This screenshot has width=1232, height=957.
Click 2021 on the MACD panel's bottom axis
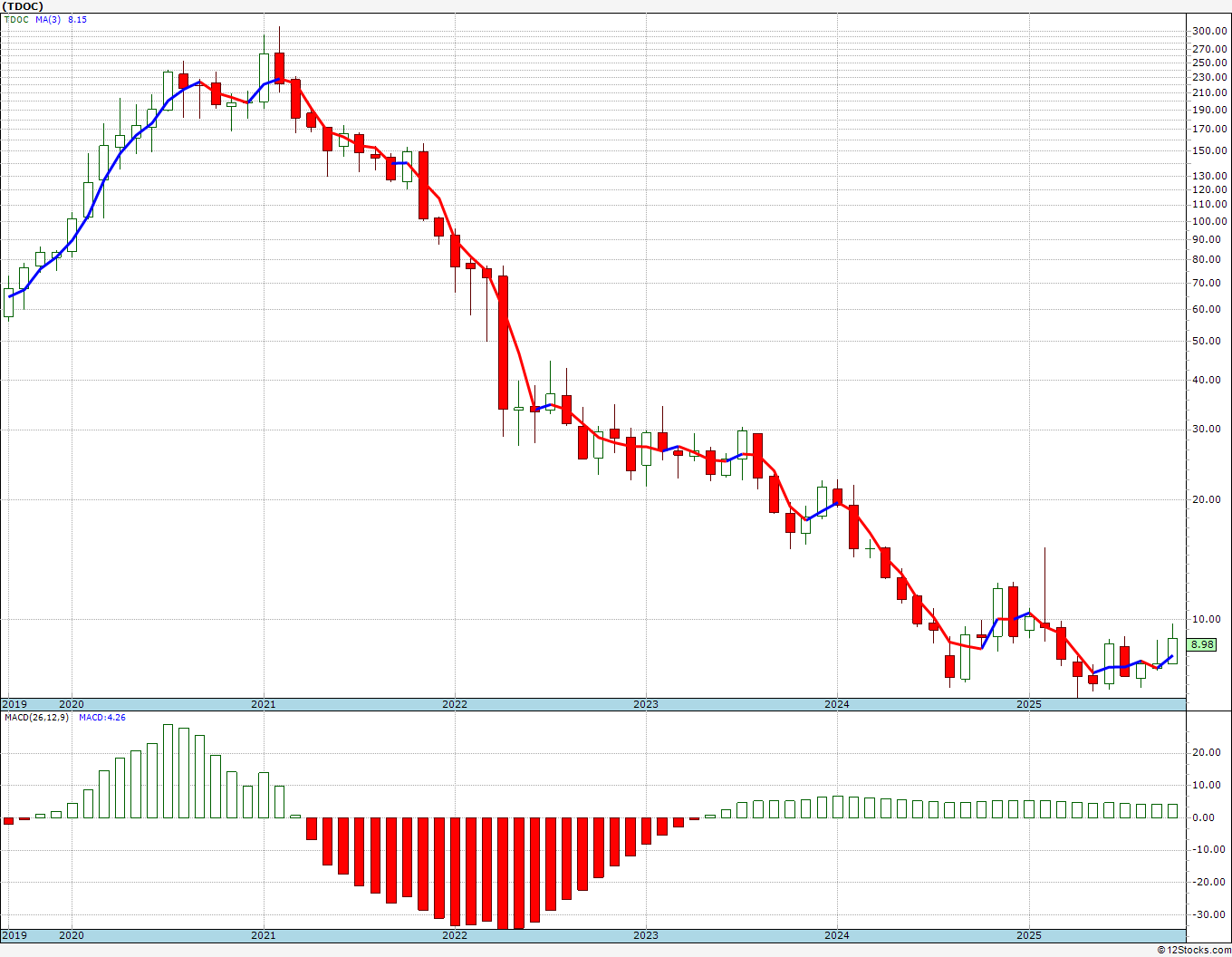[x=263, y=935]
